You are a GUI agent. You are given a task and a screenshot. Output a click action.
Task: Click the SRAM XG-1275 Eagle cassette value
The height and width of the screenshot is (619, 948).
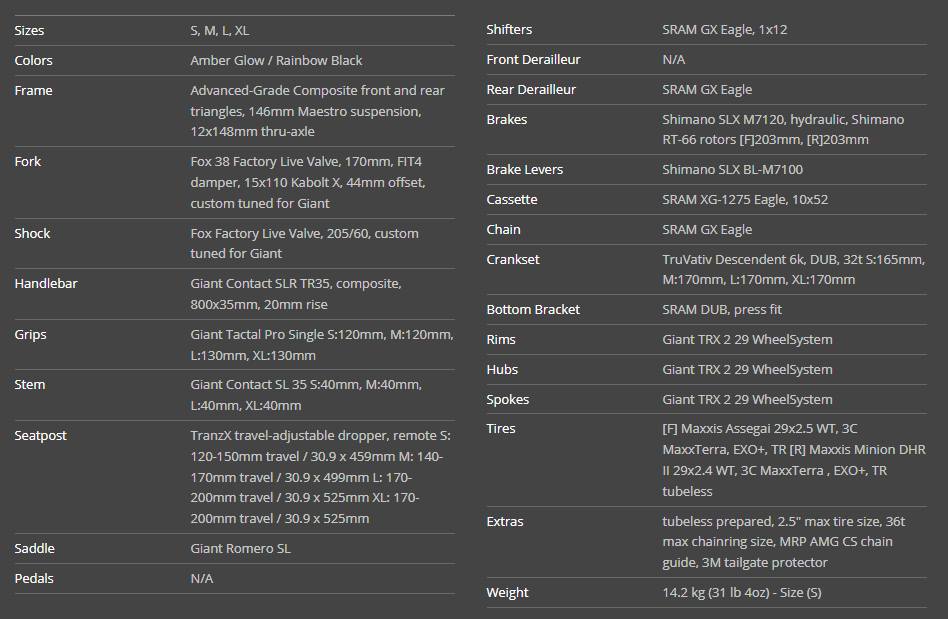point(745,200)
